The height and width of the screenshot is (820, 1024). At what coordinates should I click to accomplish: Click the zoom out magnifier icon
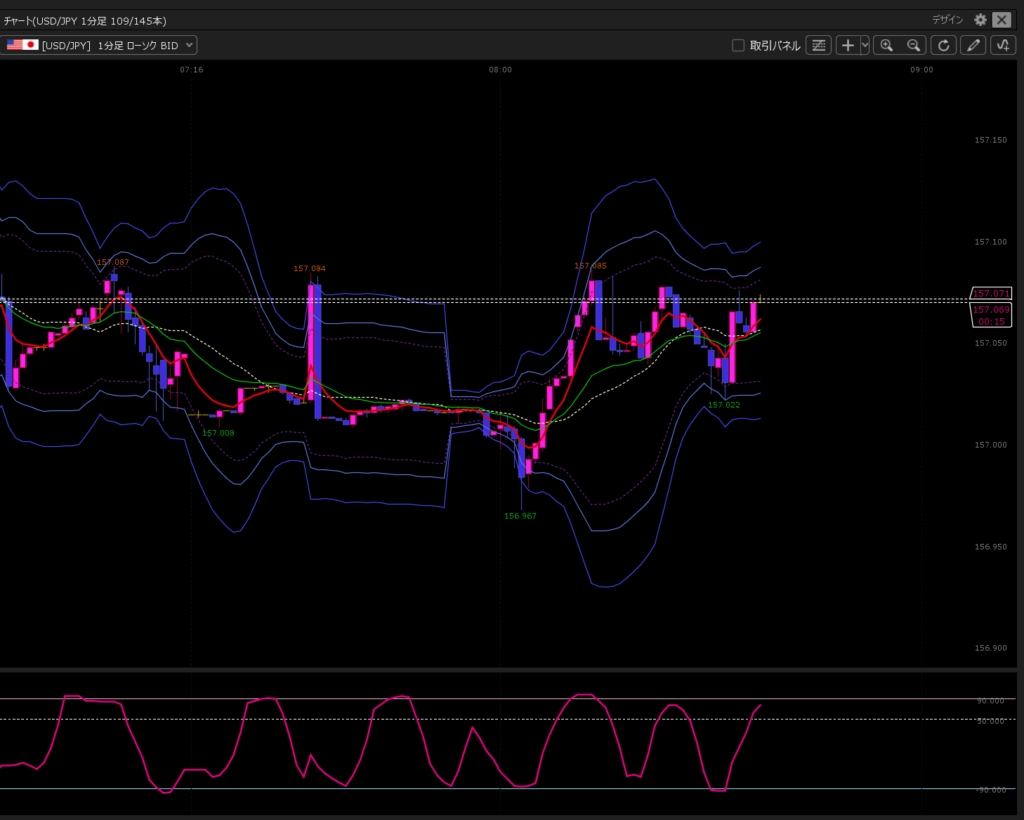coord(913,45)
